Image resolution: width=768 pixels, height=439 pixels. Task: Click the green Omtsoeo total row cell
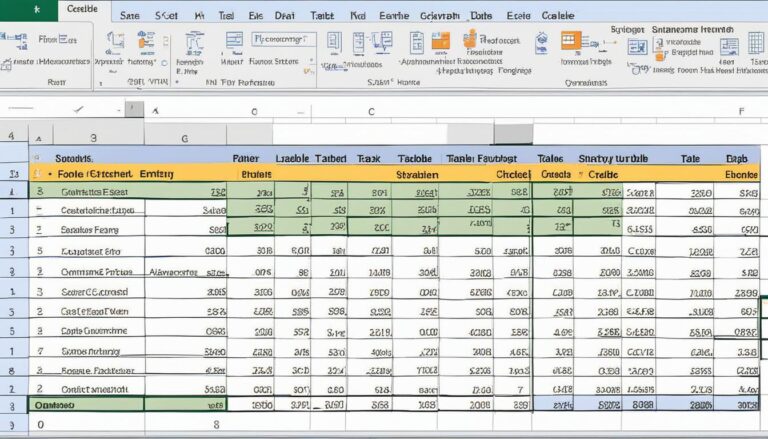[86, 405]
